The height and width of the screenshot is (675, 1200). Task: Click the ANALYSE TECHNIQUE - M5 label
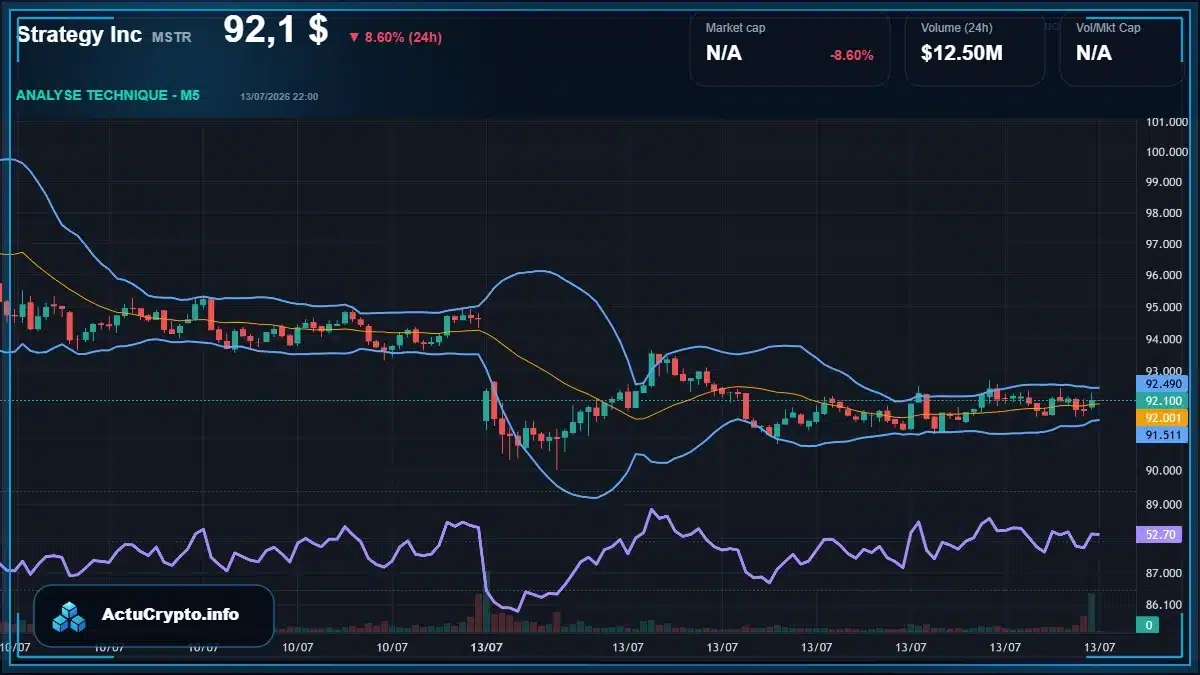tap(108, 95)
